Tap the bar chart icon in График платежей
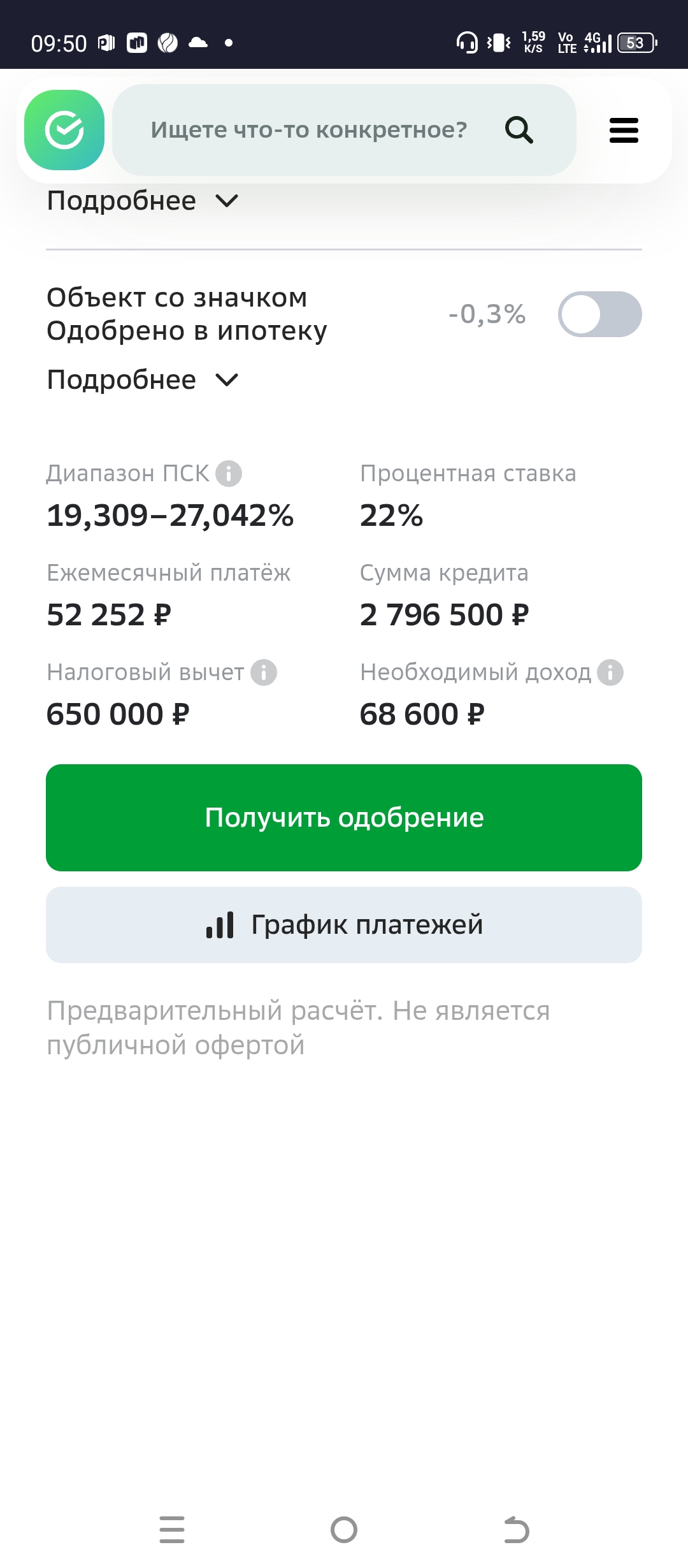The image size is (688, 1568). 220,925
